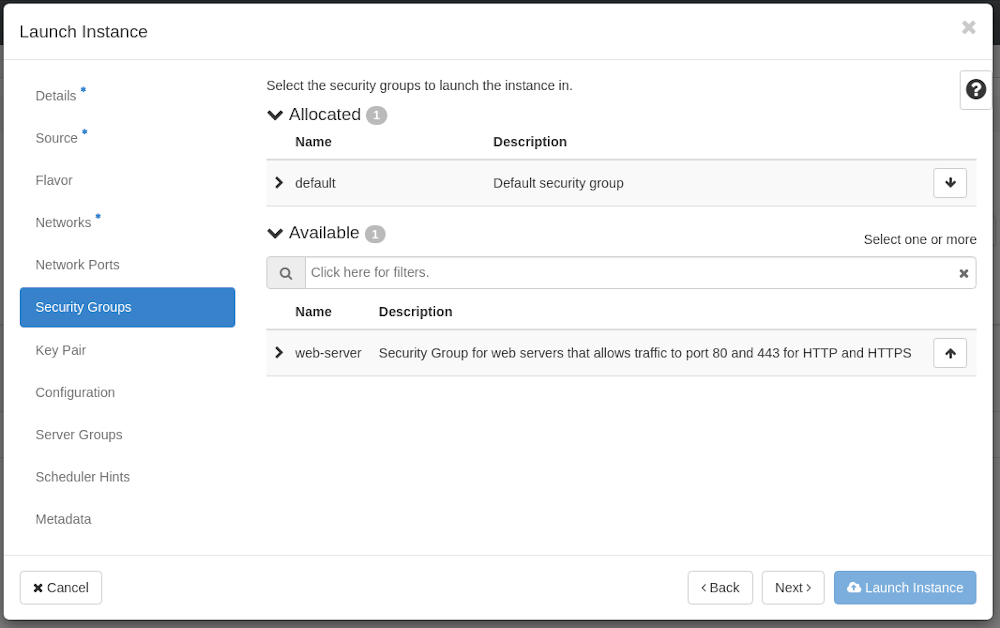Click the 'Default security group' description
The width and height of the screenshot is (1000, 628).
[558, 183]
